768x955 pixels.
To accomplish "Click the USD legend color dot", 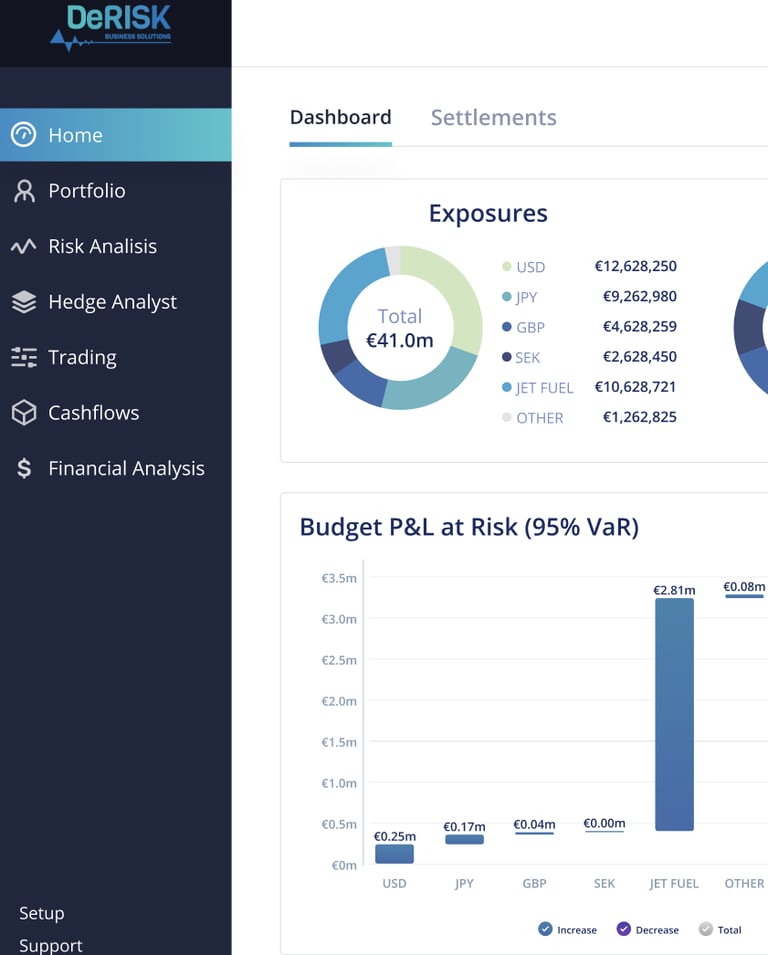I will (x=506, y=266).
